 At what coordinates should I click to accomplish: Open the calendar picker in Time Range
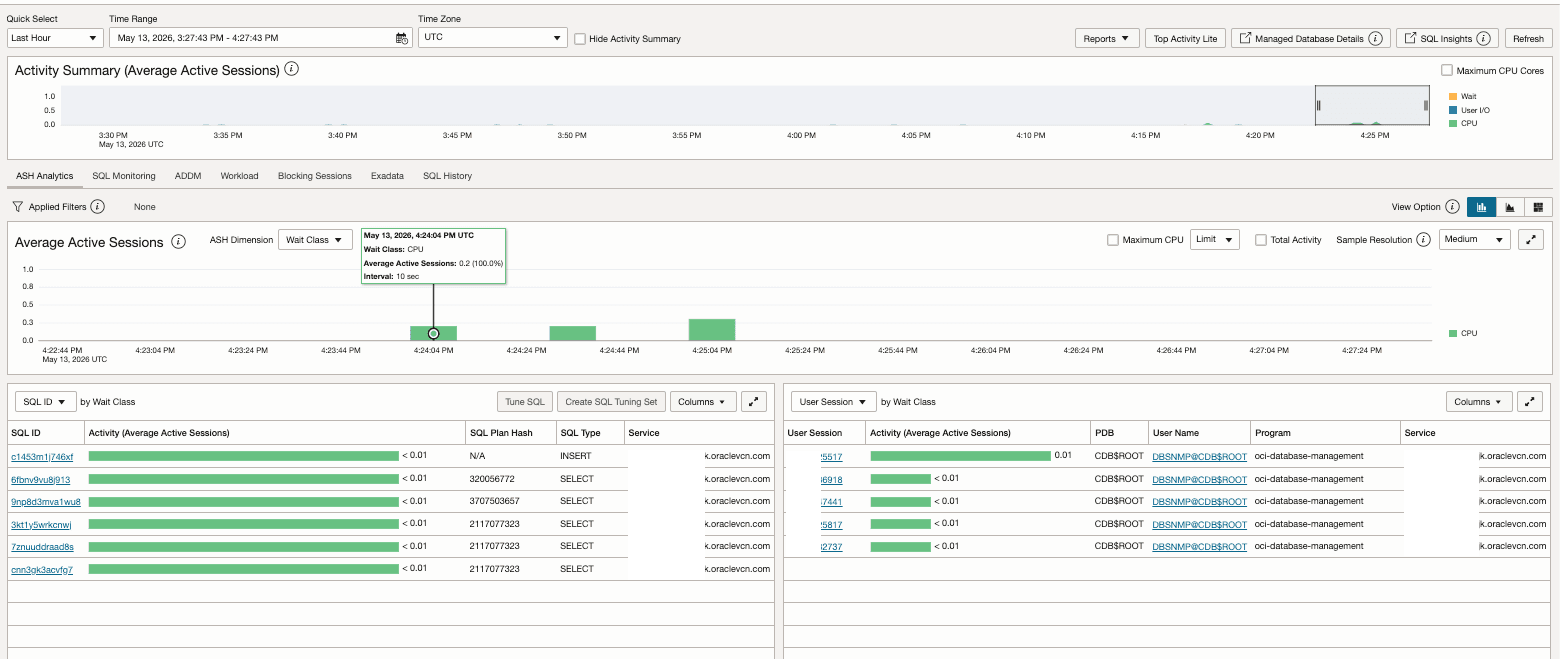(x=401, y=38)
